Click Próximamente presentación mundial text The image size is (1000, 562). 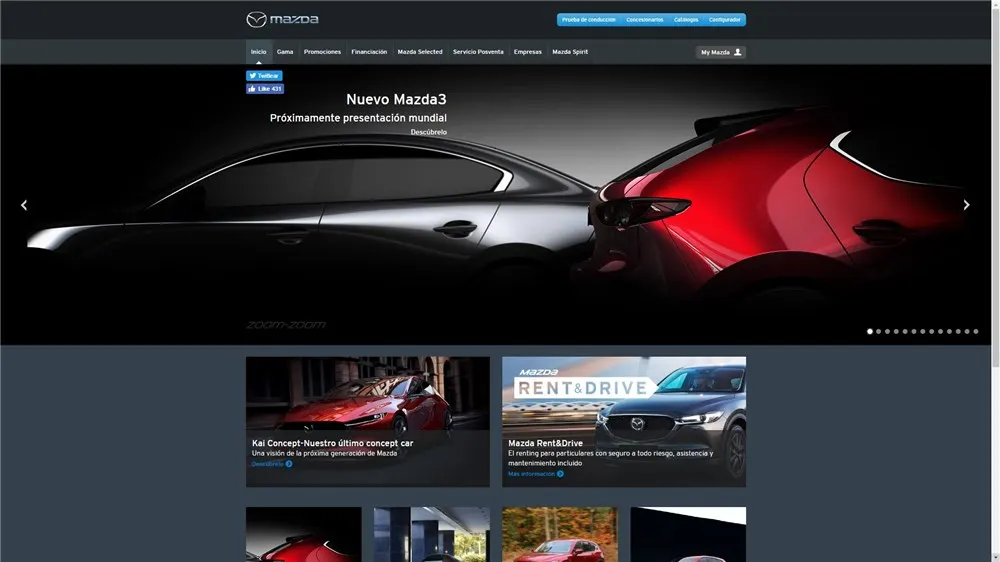coord(358,118)
